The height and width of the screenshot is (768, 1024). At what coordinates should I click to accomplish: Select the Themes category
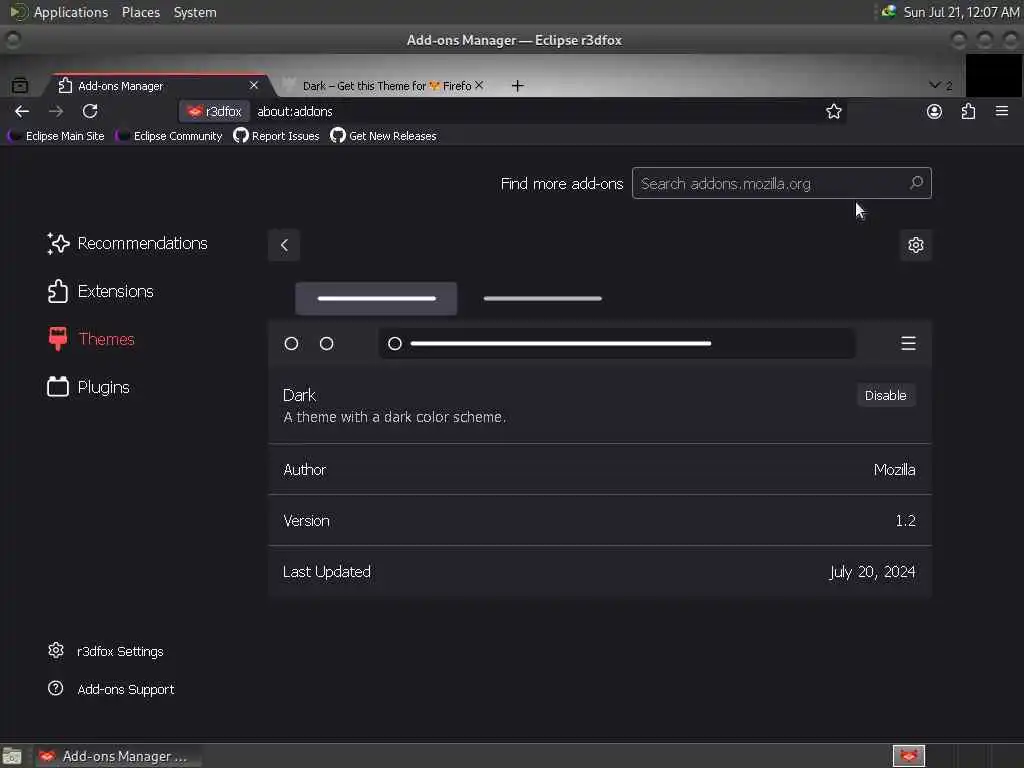(x=91, y=339)
